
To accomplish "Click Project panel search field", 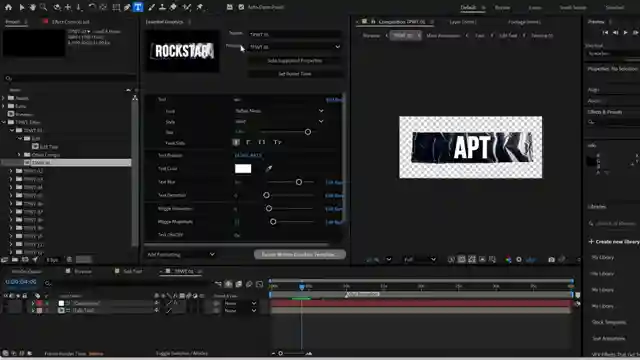I will [69, 78].
